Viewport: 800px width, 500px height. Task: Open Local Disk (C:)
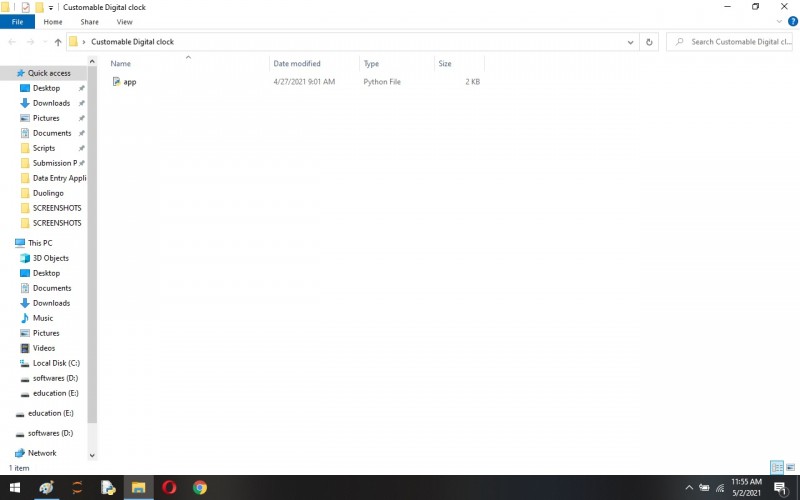(x=56, y=363)
